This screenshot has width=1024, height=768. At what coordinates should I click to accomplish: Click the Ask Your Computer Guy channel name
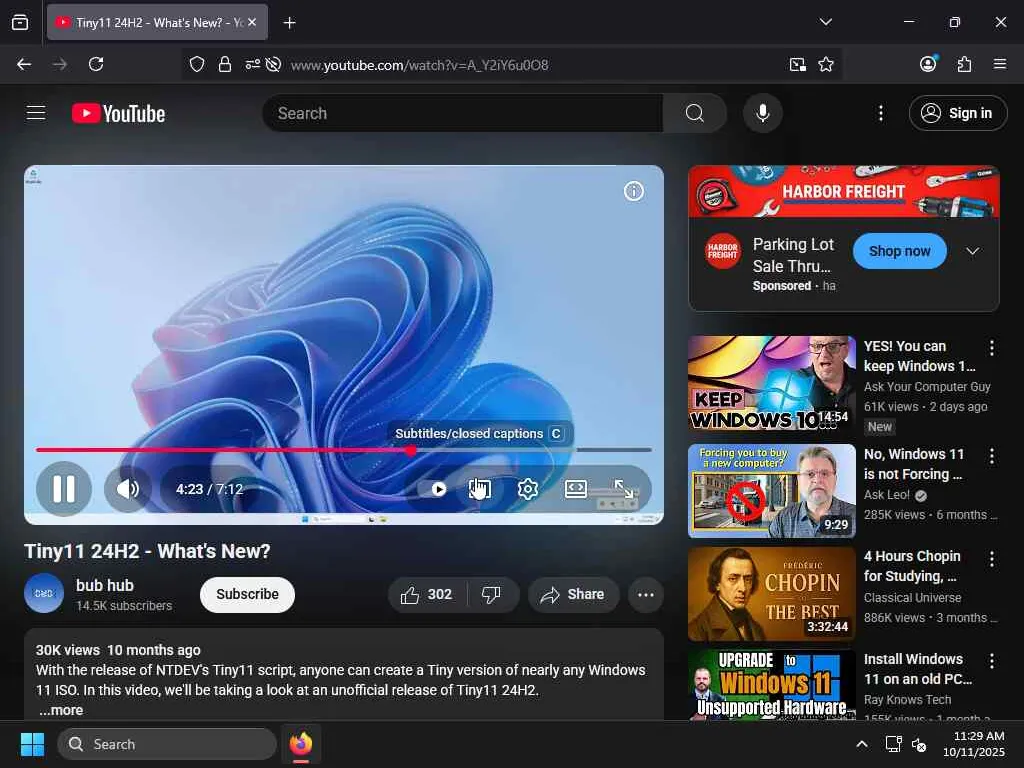pyautogui.click(x=927, y=387)
